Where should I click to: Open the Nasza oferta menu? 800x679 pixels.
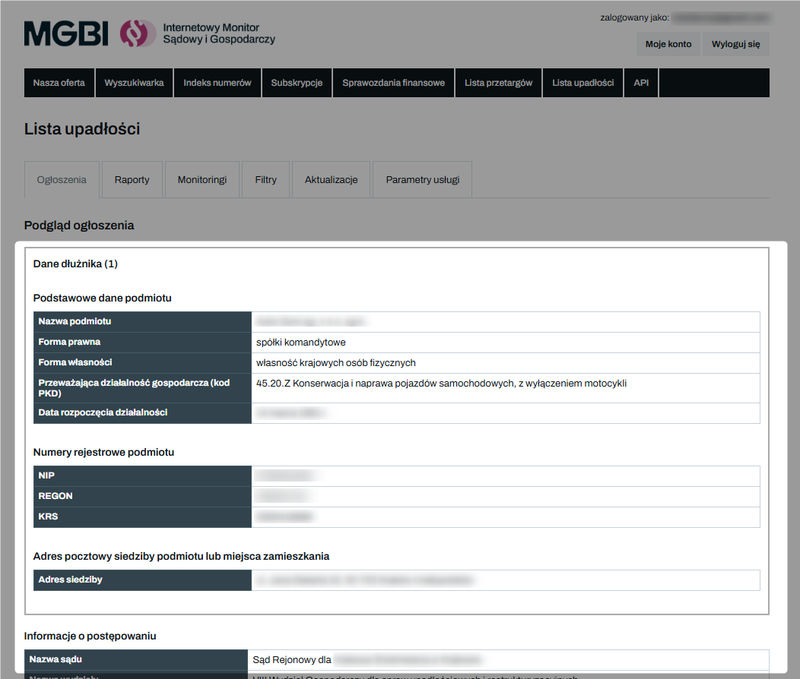tap(59, 83)
